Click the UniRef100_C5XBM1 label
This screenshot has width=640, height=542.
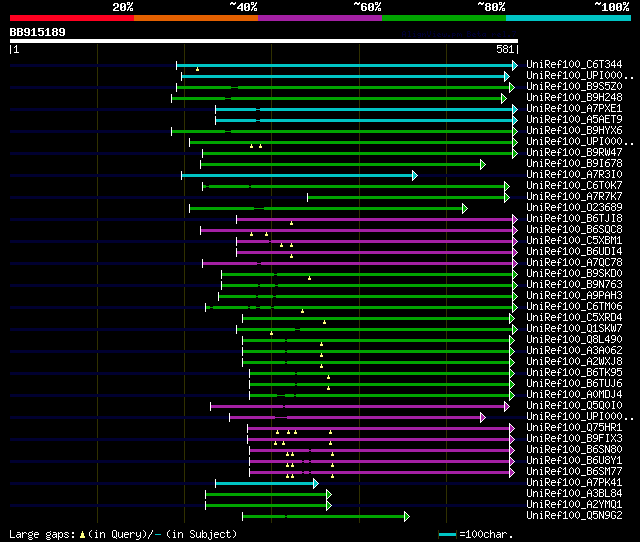(x=574, y=241)
